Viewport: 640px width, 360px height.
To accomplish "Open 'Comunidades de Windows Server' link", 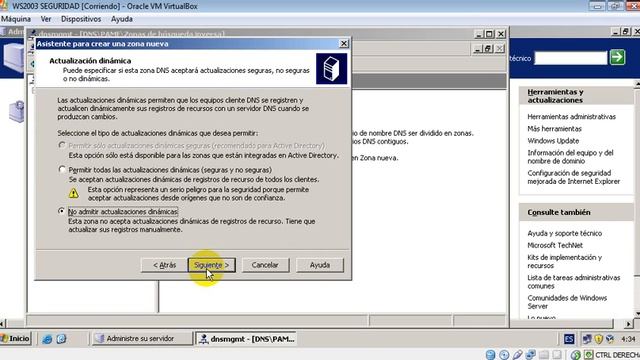I will coord(567,302).
